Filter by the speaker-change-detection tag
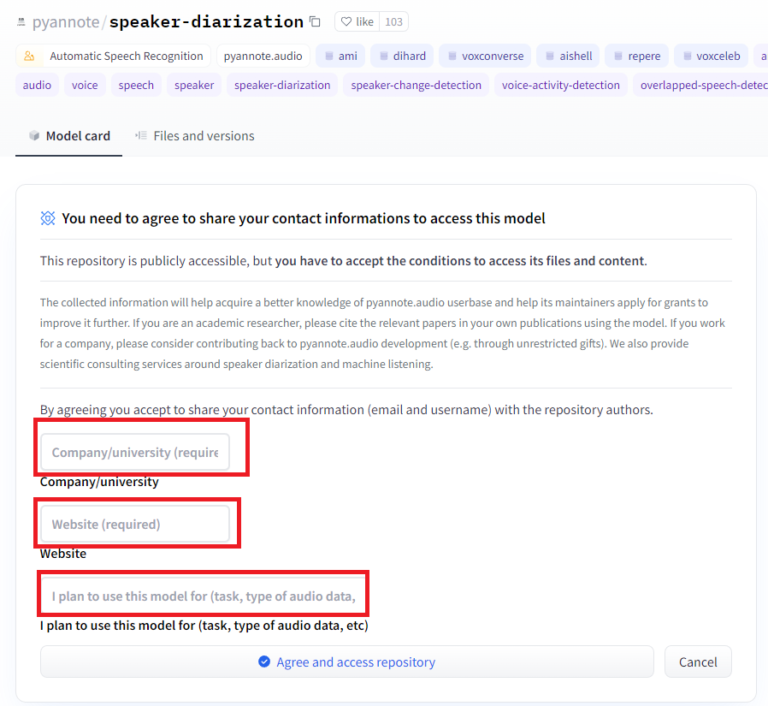The height and width of the screenshot is (706, 768). pyautogui.click(x=415, y=85)
